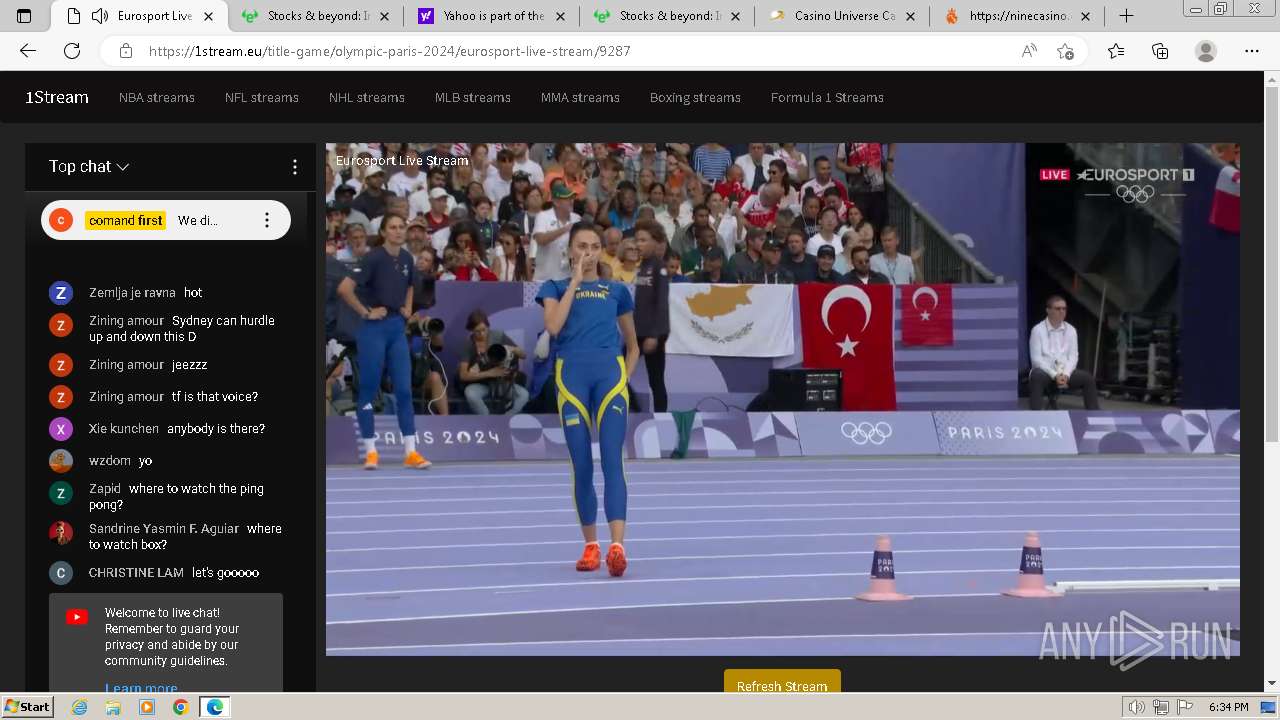
Task: Expand the Top chat dropdown
Action: click(89, 167)
